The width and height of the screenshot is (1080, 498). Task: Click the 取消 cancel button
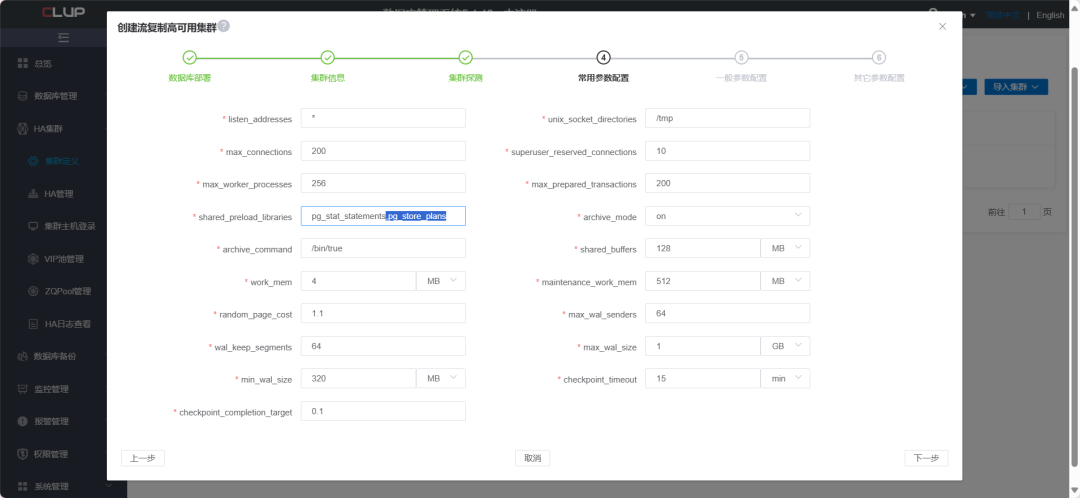pos(532,458)
